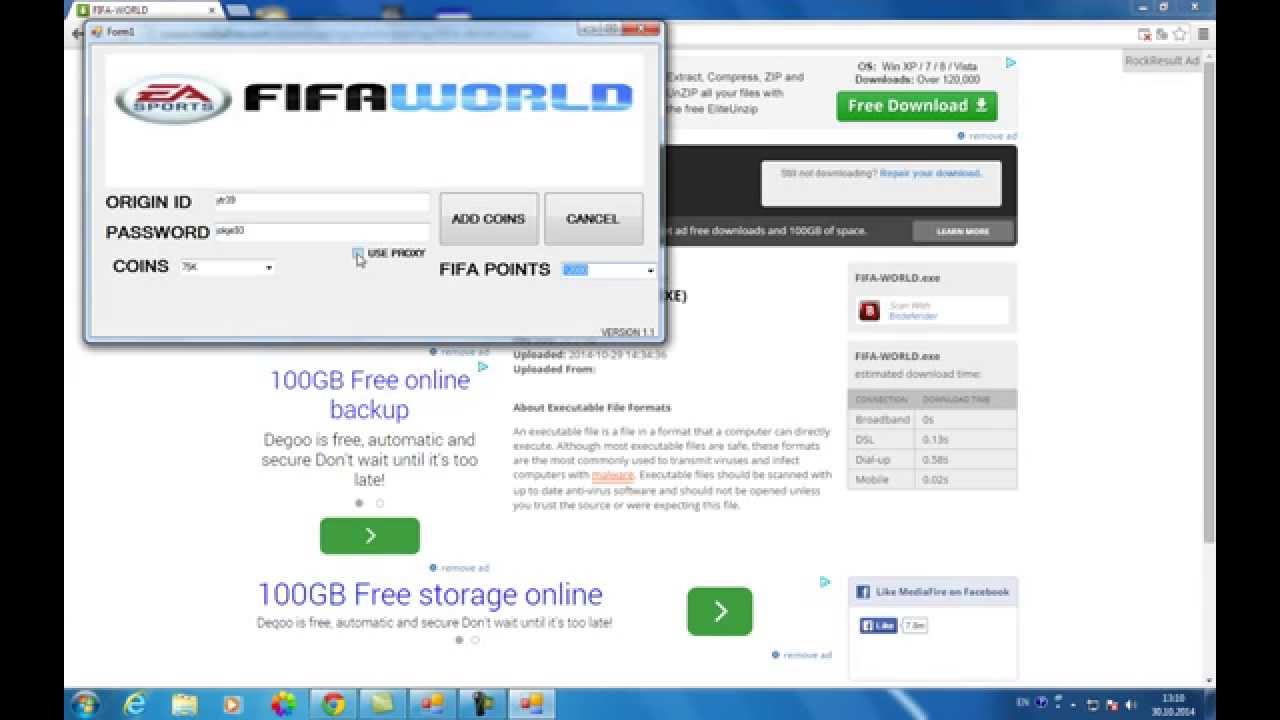Viewport: 1280px width, 720px height.
Task: Open AdChoices icon on bottom storage ad
Action: point(825,582)
